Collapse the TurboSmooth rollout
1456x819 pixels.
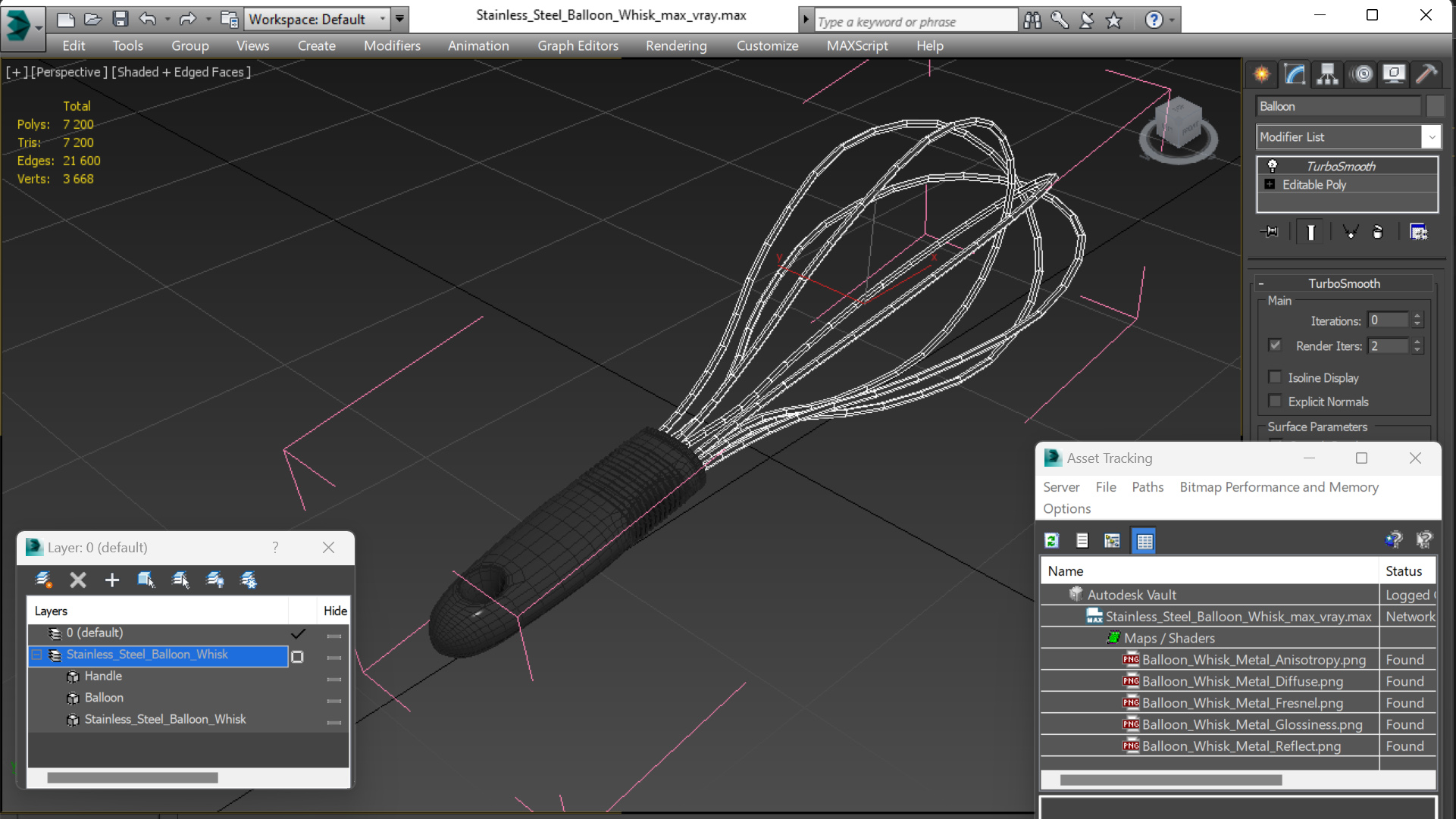click(1261, 283)
